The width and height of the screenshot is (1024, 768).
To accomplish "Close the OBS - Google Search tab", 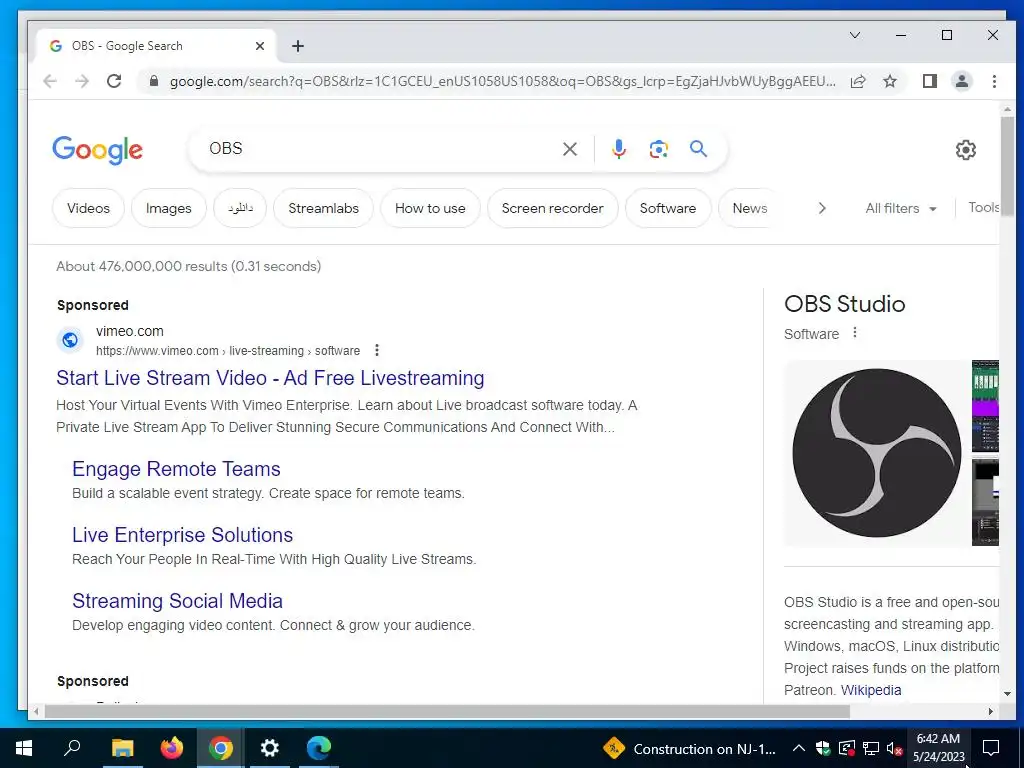I will (x=259, y=46).
